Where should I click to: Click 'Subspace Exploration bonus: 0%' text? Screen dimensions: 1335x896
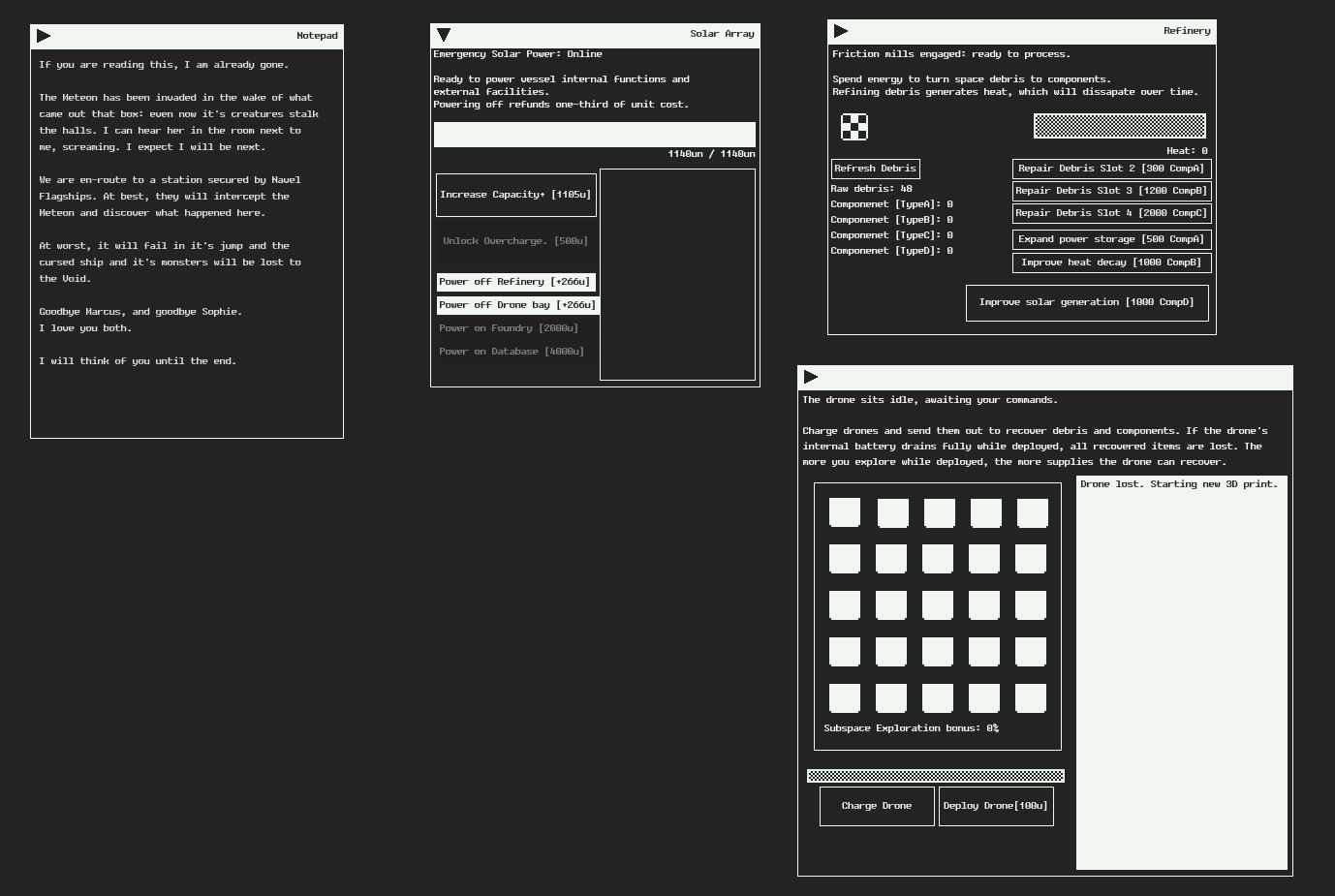[911, 728]
